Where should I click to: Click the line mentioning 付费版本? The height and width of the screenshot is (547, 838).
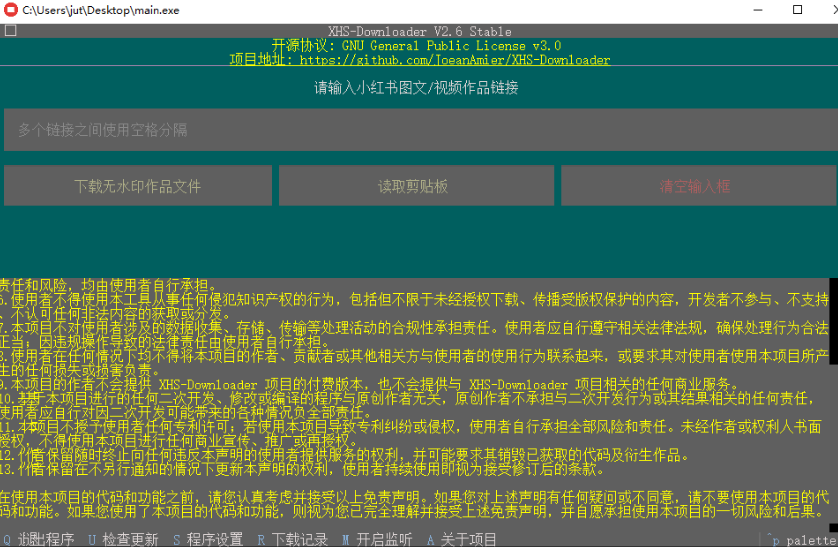pos(370,384)
